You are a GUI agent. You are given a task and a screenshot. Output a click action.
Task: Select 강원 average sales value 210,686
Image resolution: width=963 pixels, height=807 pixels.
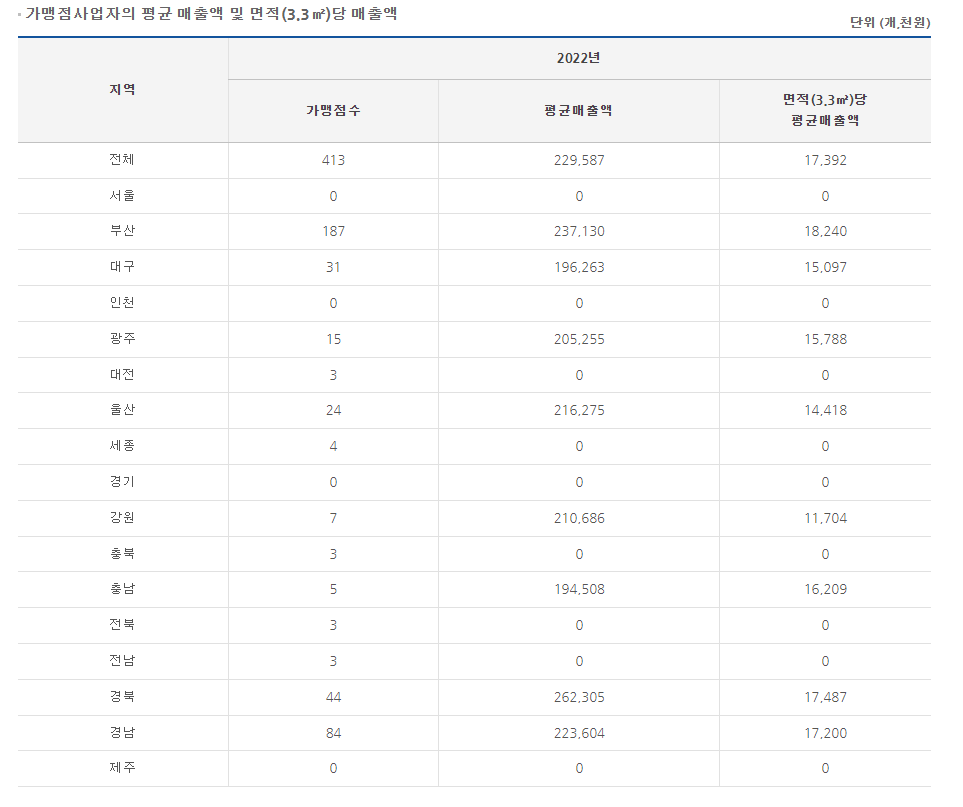(x=578, y=518)
